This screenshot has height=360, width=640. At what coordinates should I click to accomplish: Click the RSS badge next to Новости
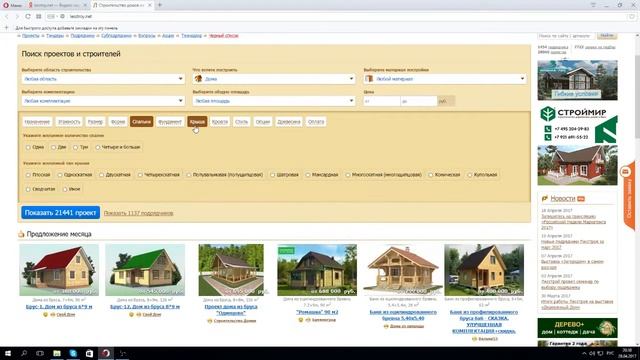[581, 199]
